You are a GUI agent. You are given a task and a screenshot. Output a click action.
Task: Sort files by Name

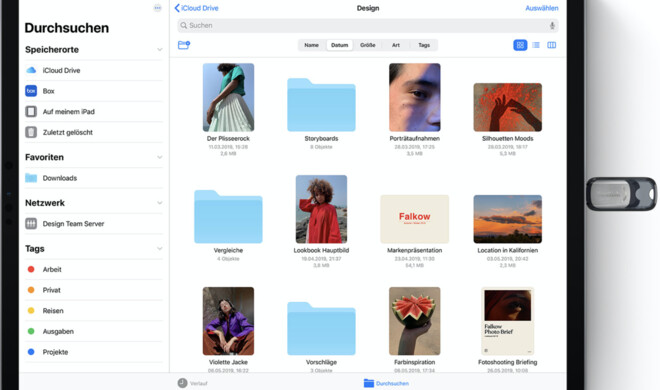[x=311, y=45]
